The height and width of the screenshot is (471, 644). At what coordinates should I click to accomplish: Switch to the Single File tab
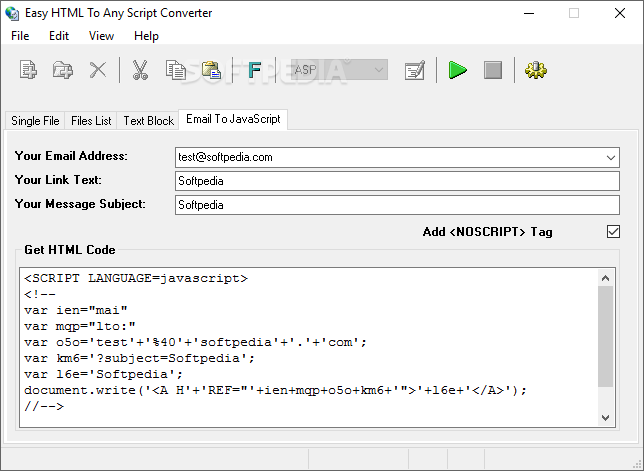coord(35,121)
